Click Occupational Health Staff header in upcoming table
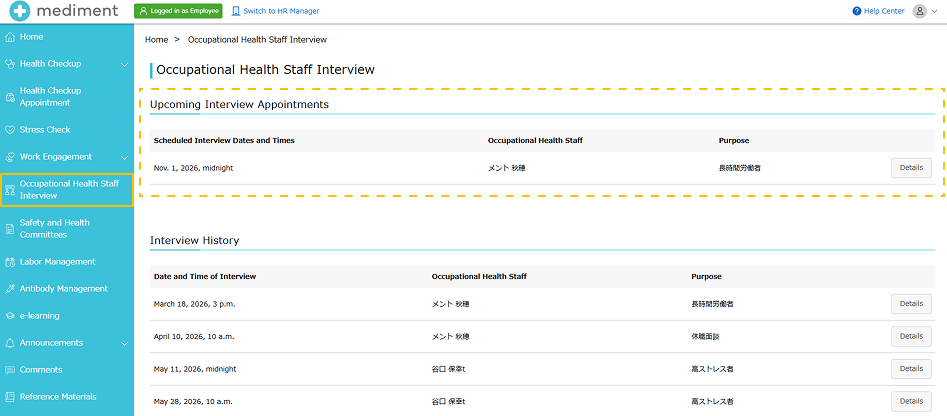947x416 pixels. point(535,141)
